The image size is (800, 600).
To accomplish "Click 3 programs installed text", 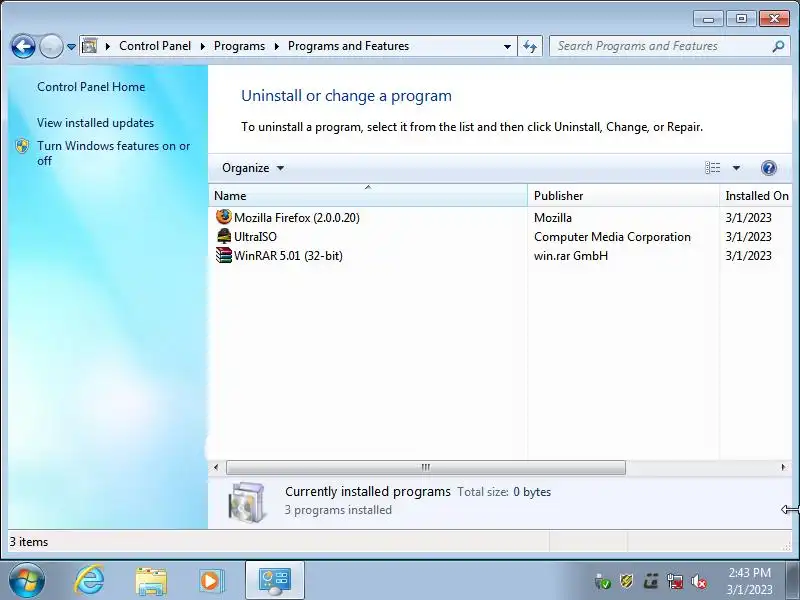I will 338,510.
